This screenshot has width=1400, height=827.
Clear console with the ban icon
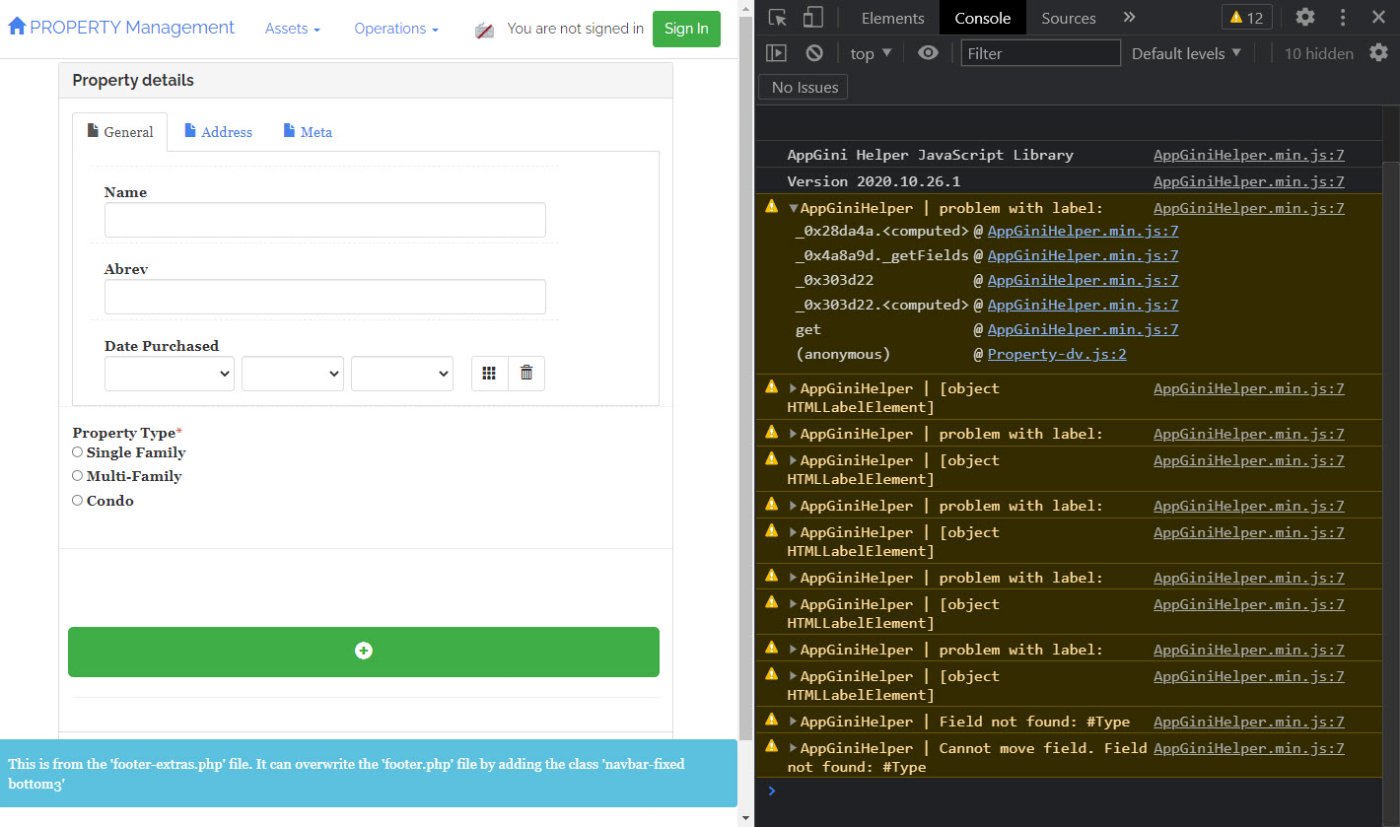pos(814,53)
